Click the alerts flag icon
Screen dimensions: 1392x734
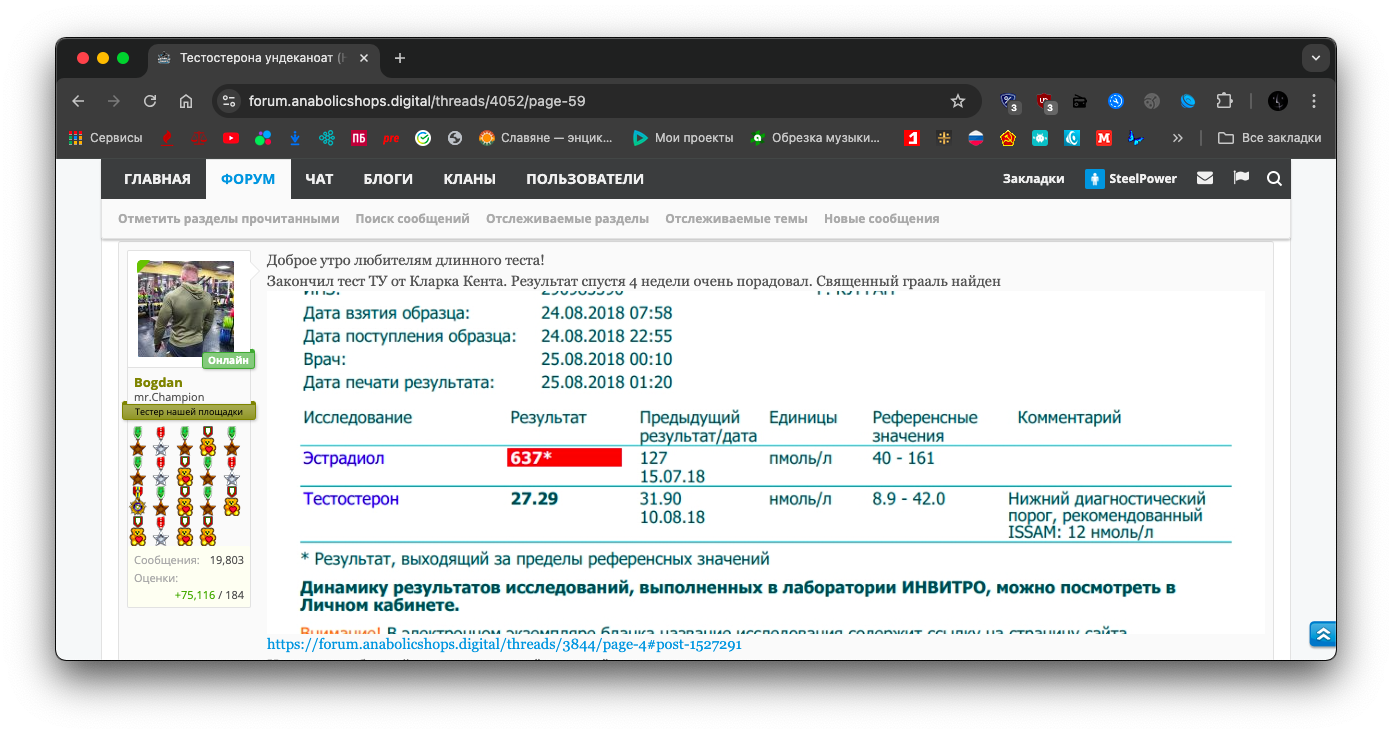1241,179
